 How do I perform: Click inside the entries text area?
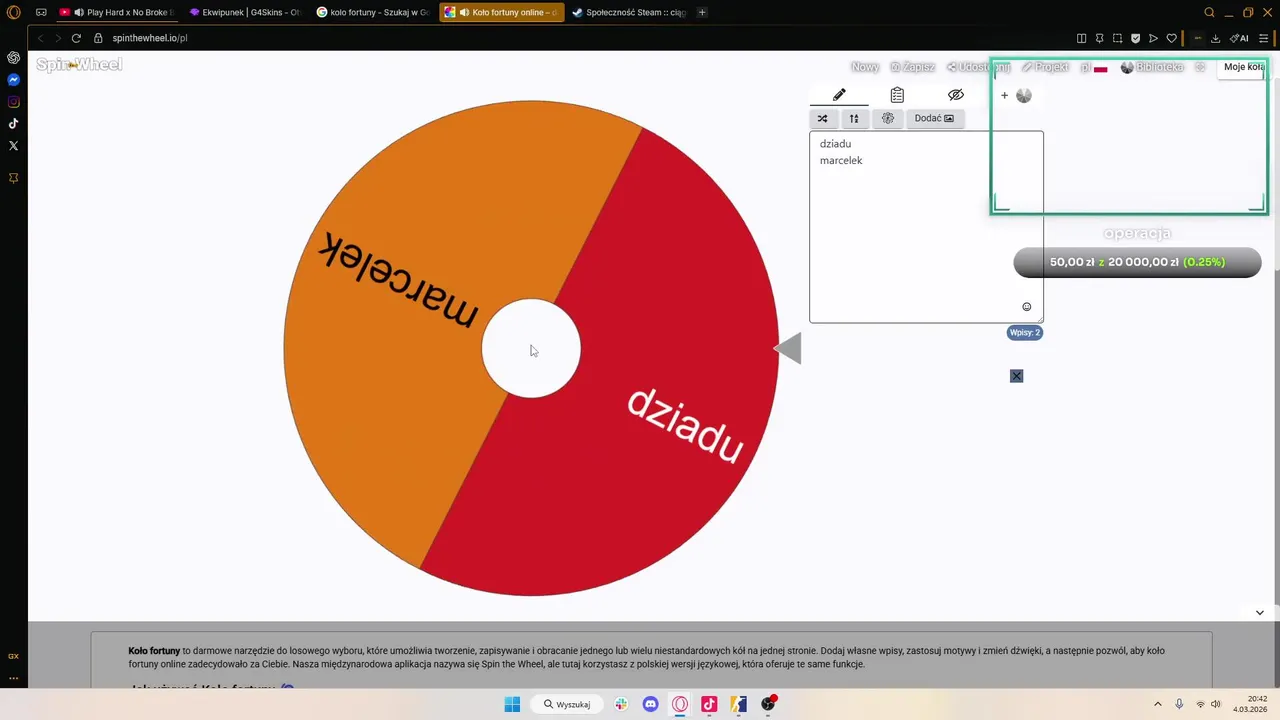[x=926, y=227]
